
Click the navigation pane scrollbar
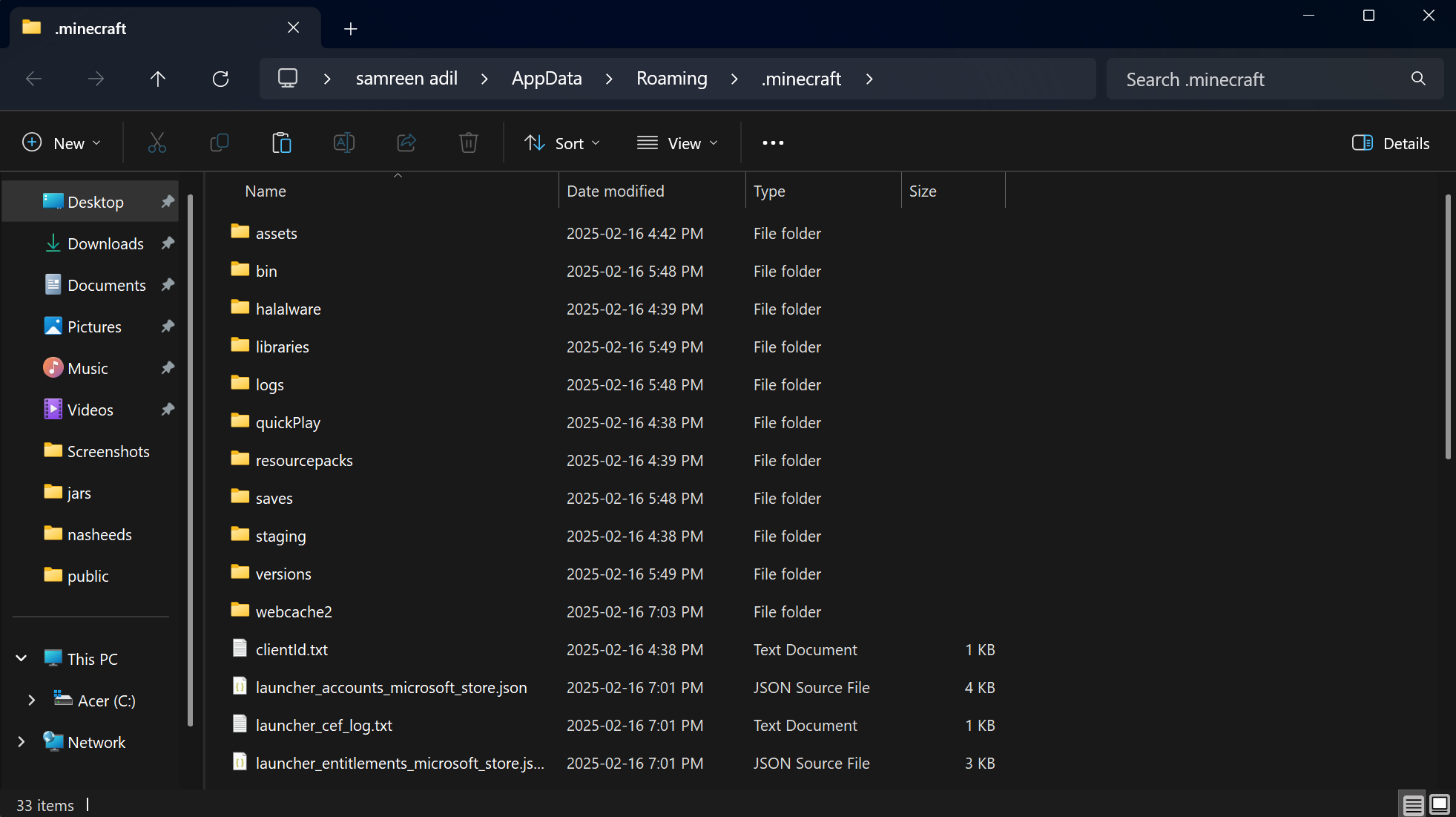(x=190, y=460)
